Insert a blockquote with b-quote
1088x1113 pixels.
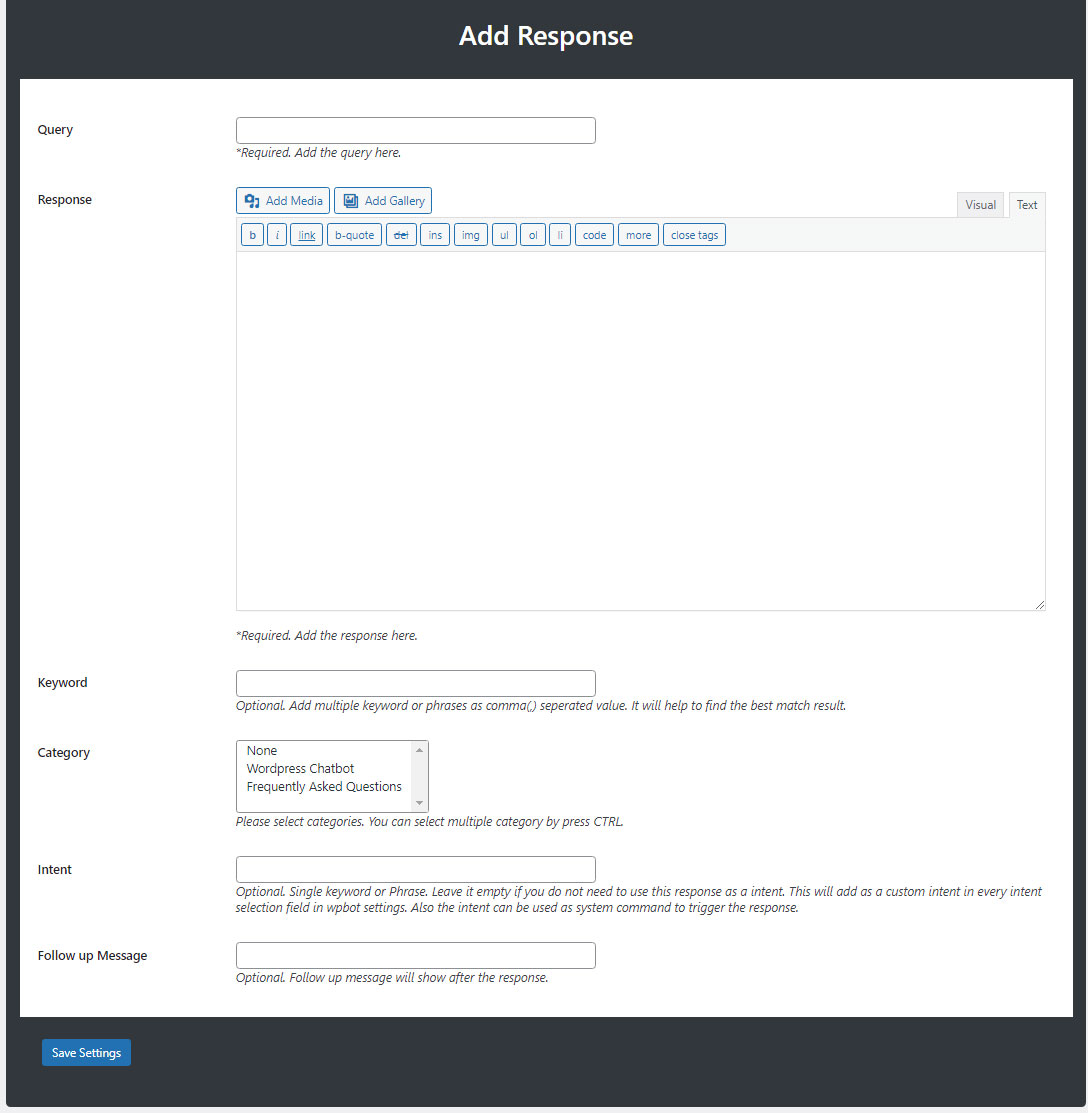(x=354, y=235)
